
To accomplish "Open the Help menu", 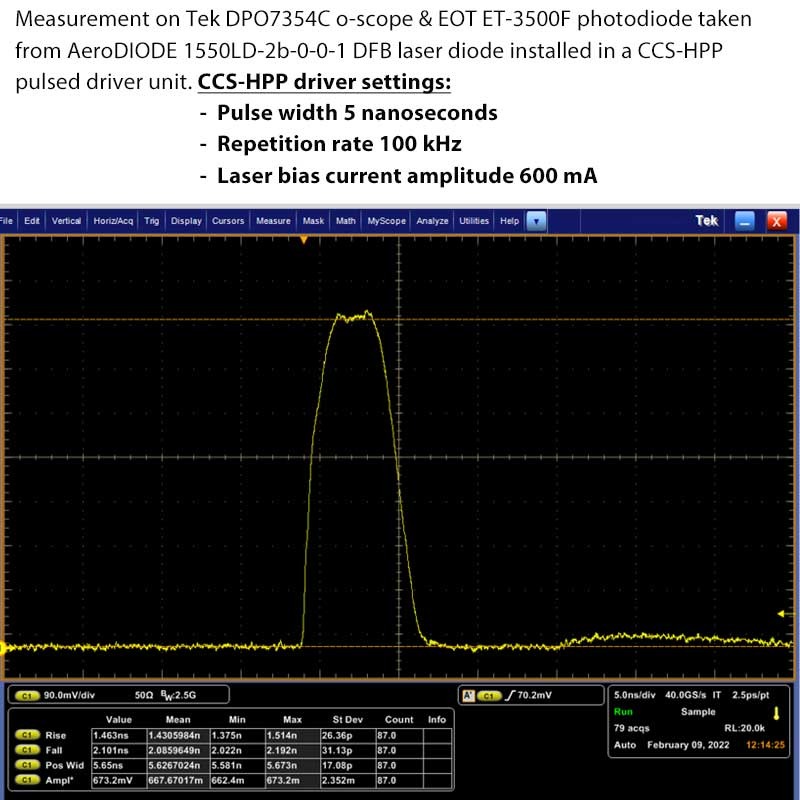I will [509, 221].
